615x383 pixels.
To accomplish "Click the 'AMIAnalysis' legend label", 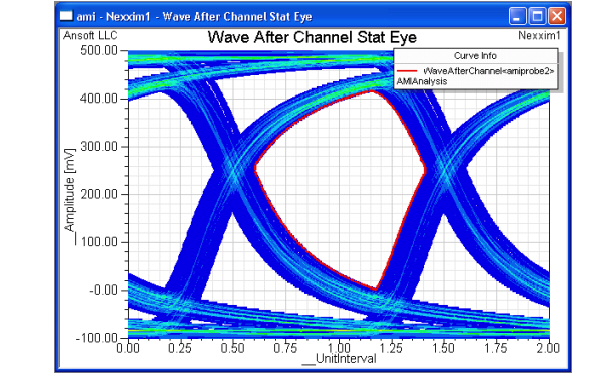I will click(x=422, y=81).
